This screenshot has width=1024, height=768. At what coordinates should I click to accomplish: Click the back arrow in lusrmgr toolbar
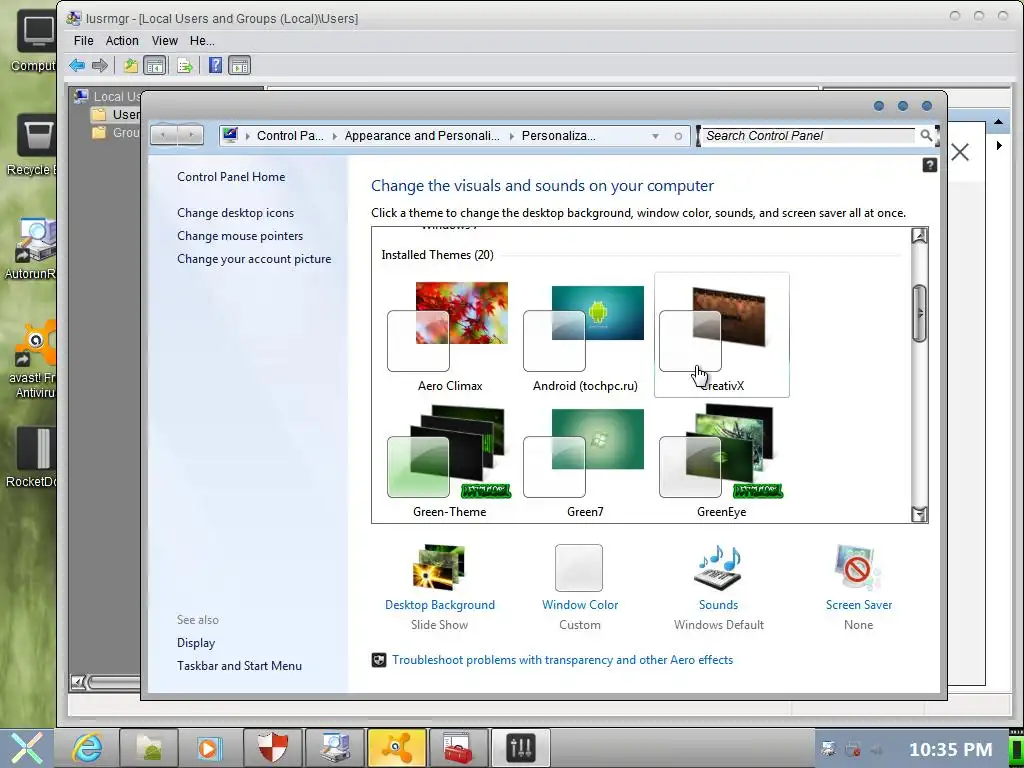[x=77, y=65]
